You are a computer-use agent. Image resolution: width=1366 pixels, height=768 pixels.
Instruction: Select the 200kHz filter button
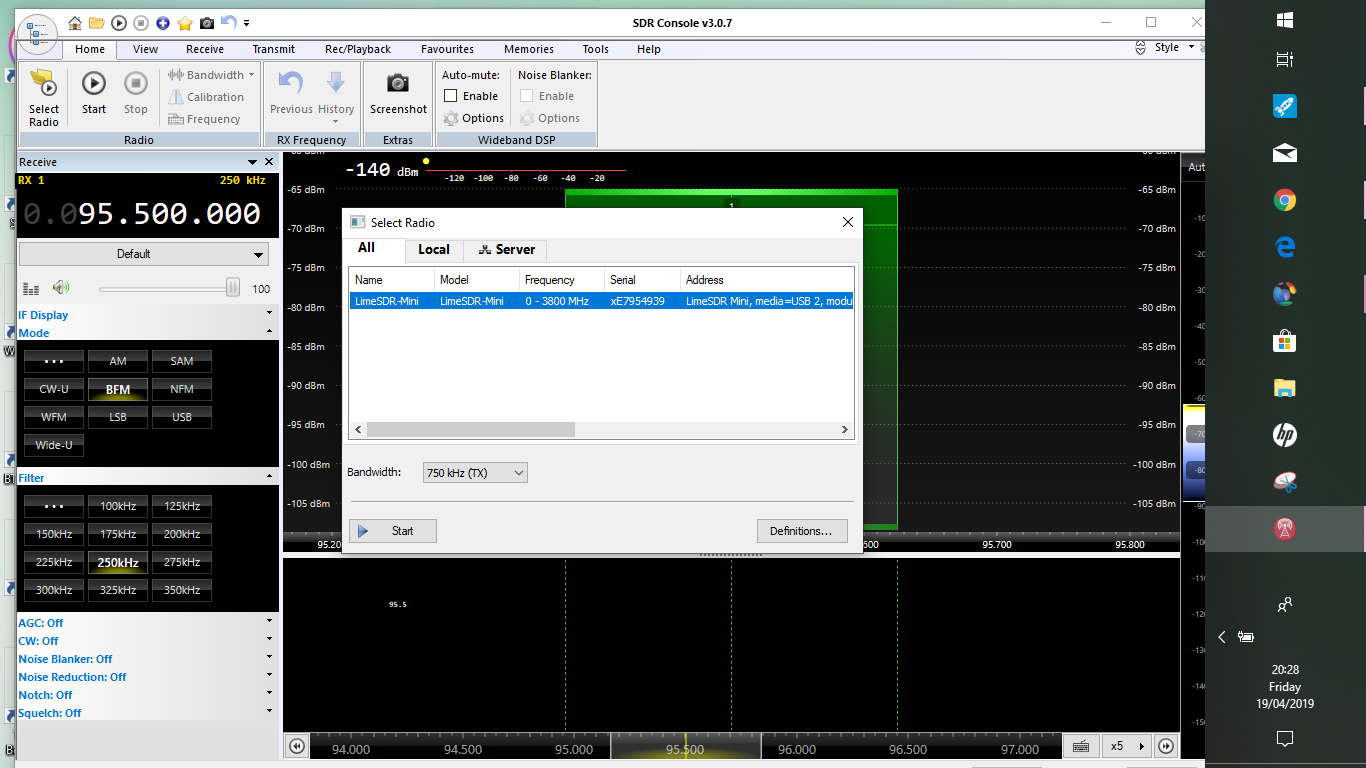coord(182,534)
